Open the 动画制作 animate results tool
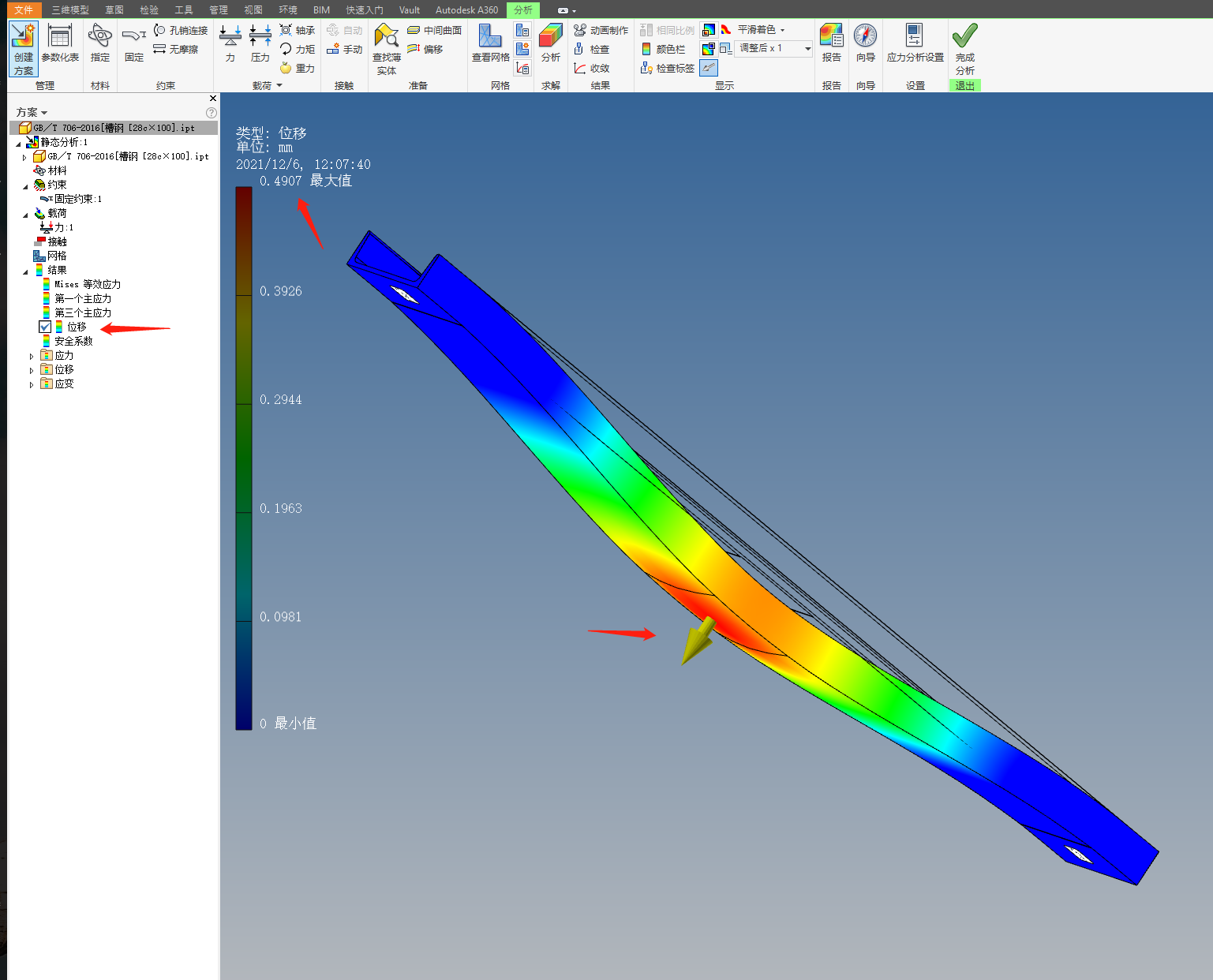Viewport: 1213px width, 980px height. (601, 30)
